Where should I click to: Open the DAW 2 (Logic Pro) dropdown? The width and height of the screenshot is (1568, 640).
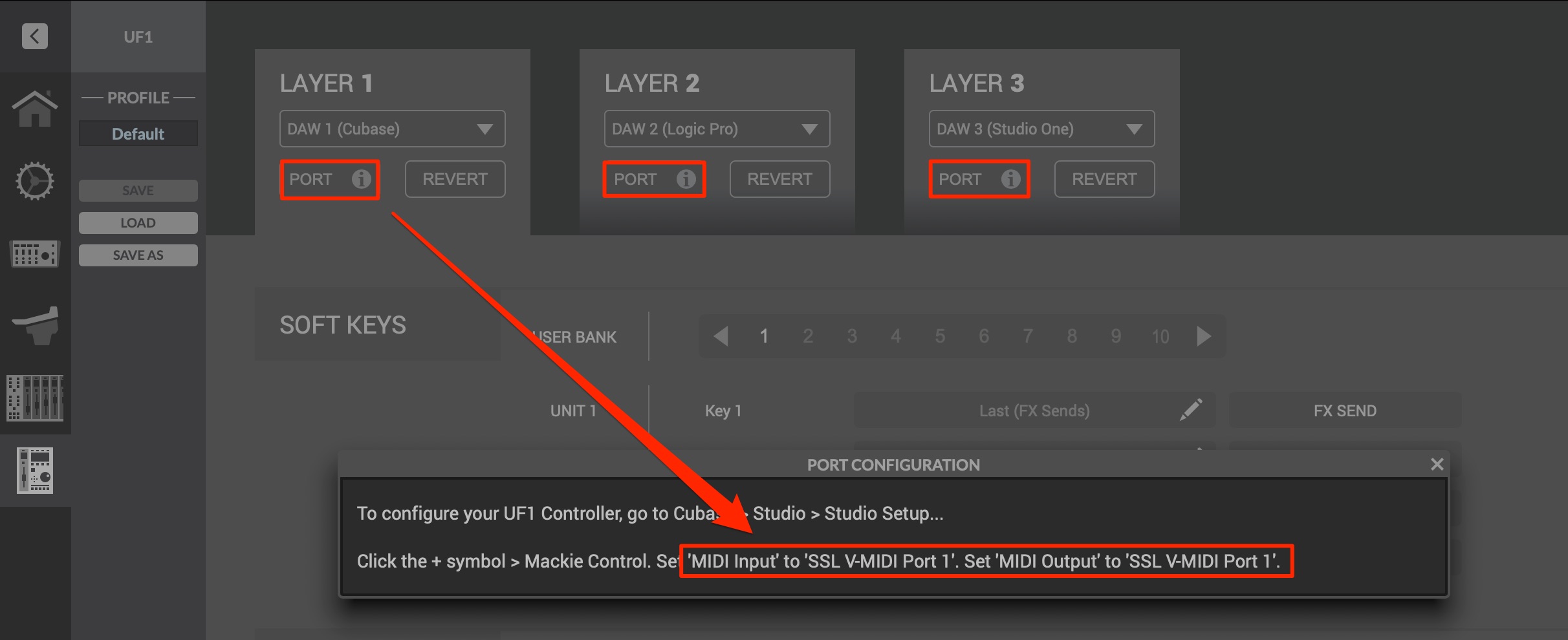tap(717, 129)
